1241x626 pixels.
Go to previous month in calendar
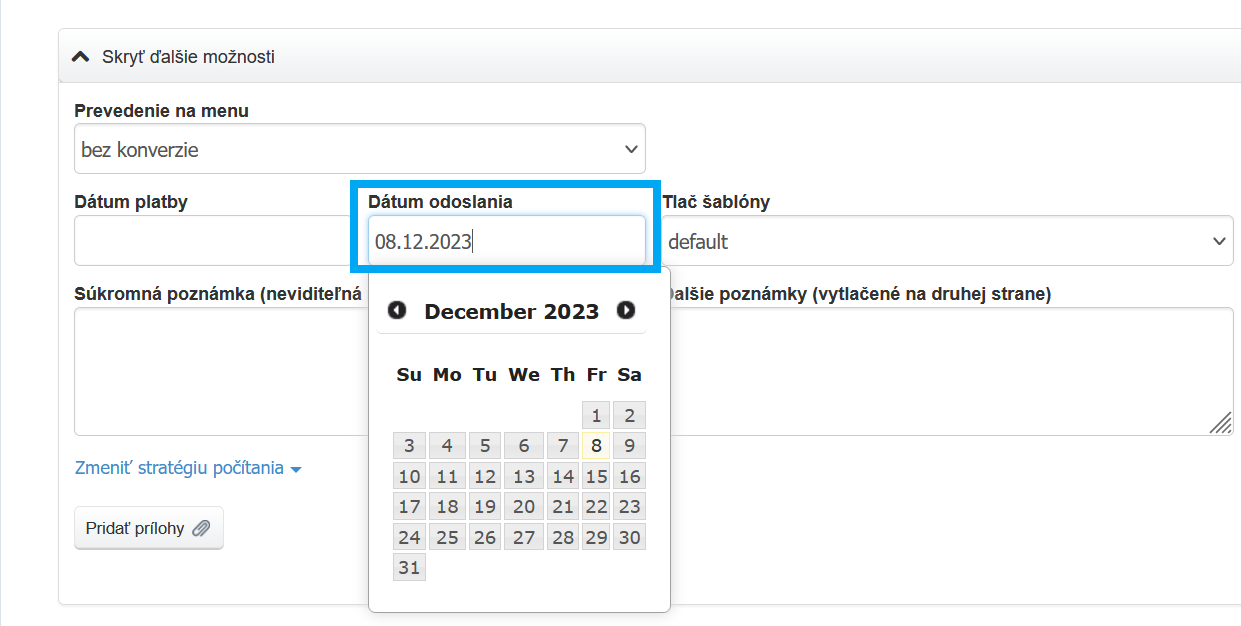click(397, 311)
